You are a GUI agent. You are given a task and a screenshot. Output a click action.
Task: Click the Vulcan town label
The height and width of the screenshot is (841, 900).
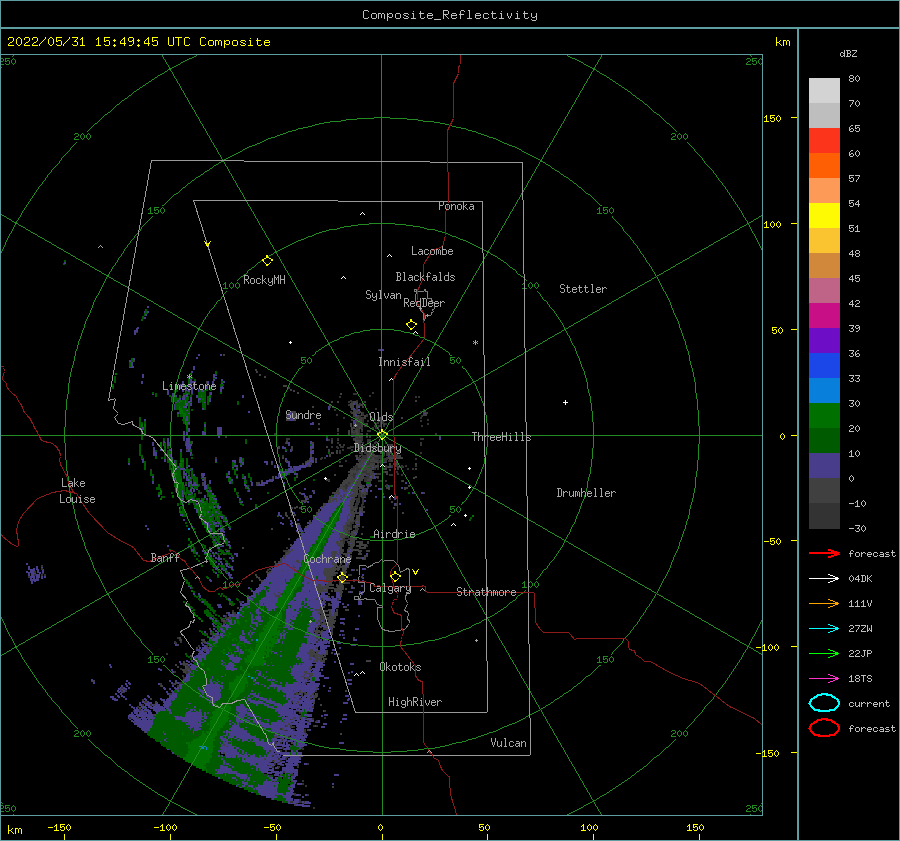pos(508,743)
